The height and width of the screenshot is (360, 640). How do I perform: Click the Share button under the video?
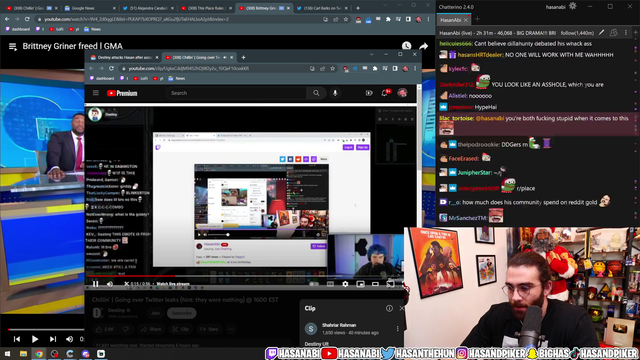click(x=151, y=329)
